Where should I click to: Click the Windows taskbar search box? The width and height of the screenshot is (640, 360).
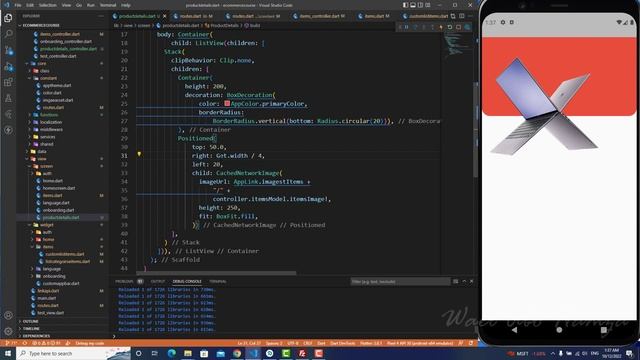[x=73, y=353]
